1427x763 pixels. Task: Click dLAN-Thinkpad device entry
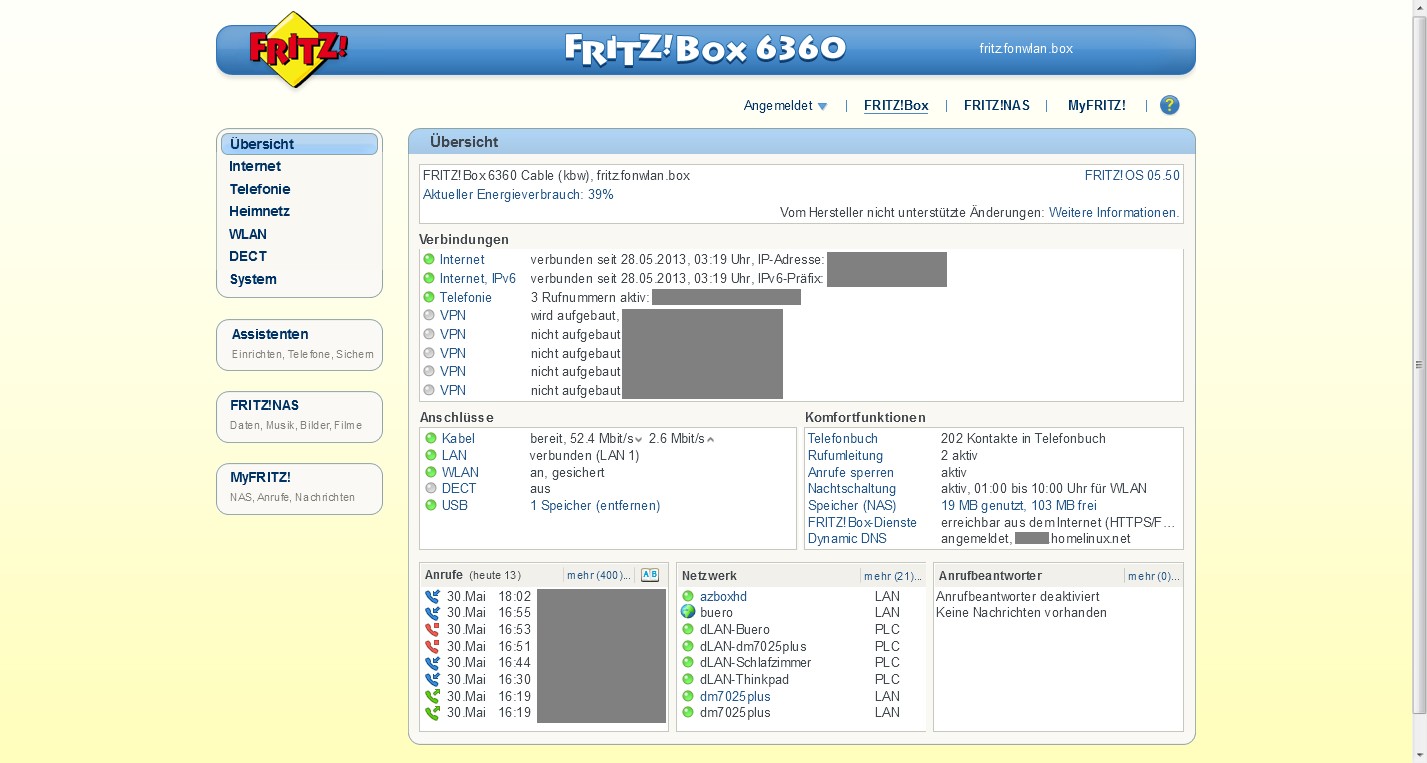[744, 679]
